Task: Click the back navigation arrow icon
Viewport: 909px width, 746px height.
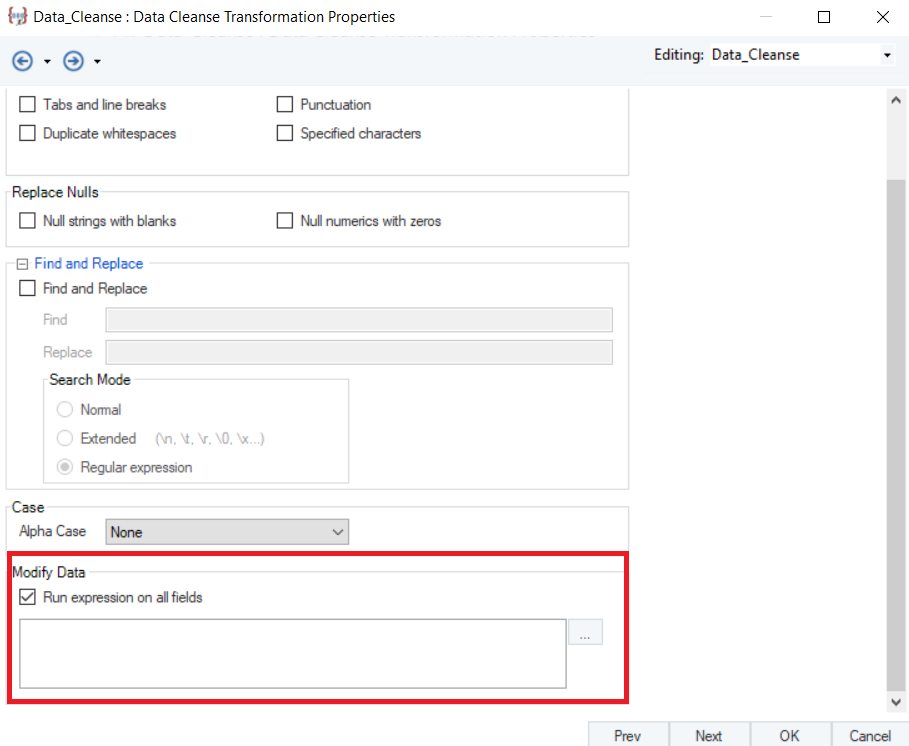Action: point(22,61)
